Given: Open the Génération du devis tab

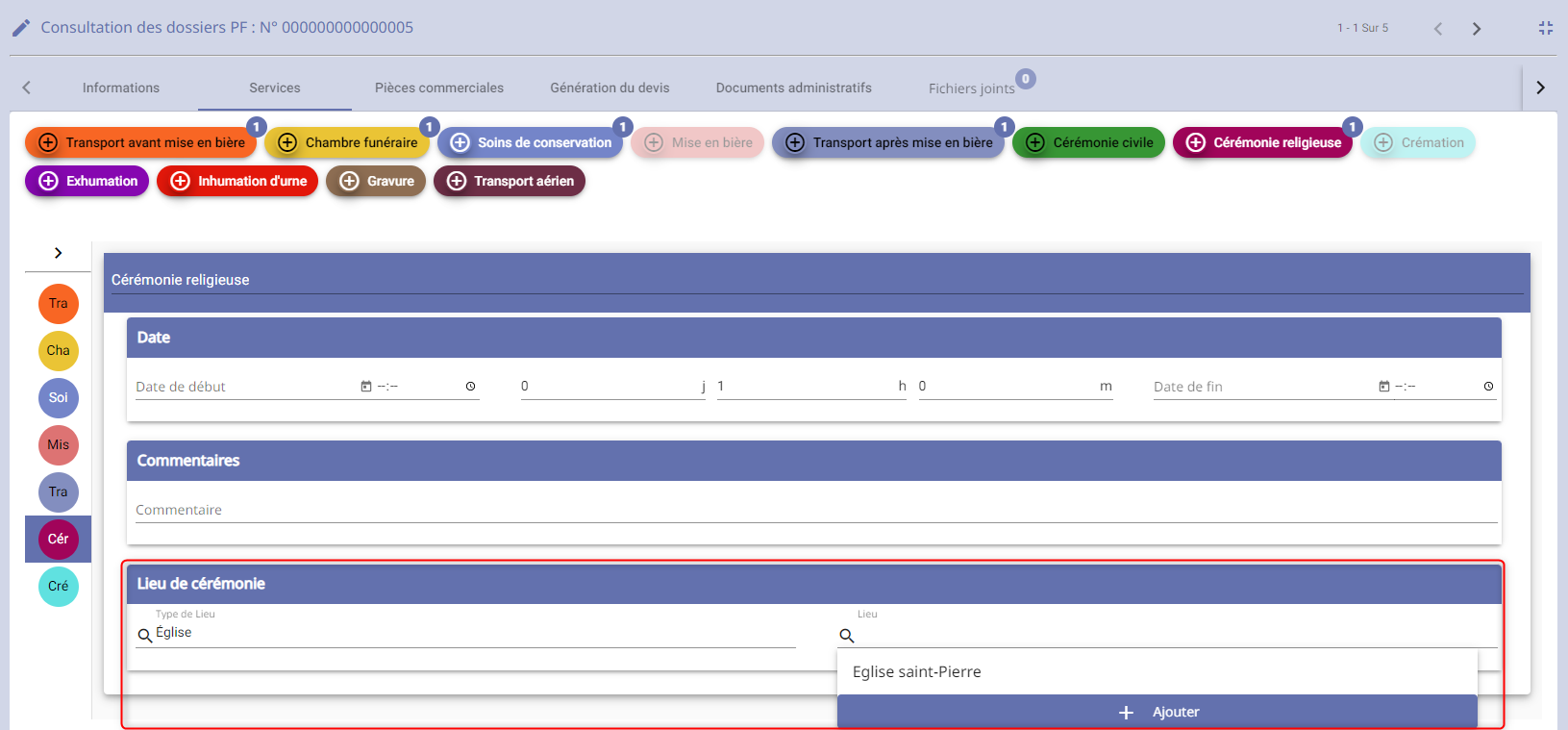Looking at the screenshot, I should point(610,88).
